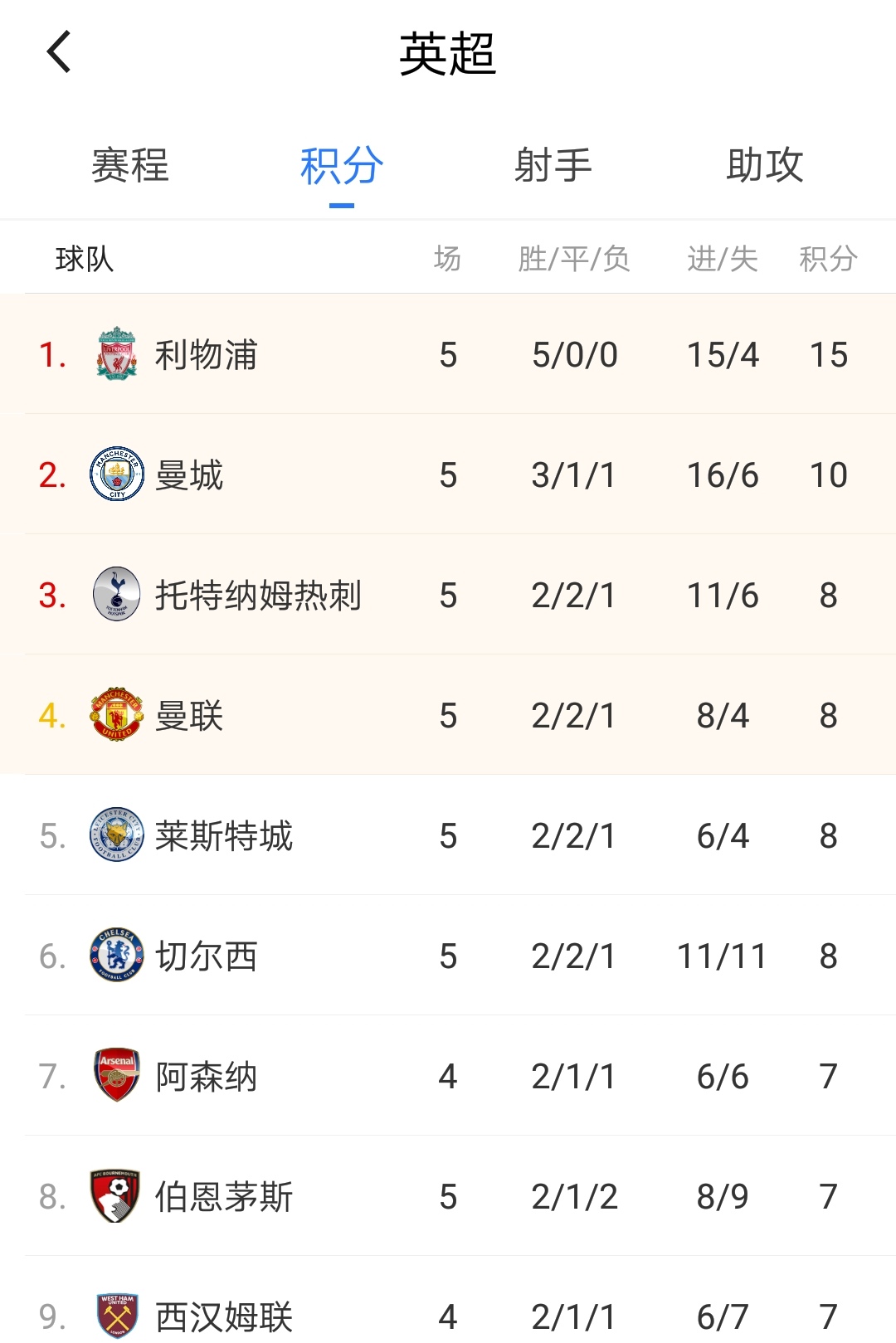Tap the 胜/平/负 column header

click(x=574, y=259)
